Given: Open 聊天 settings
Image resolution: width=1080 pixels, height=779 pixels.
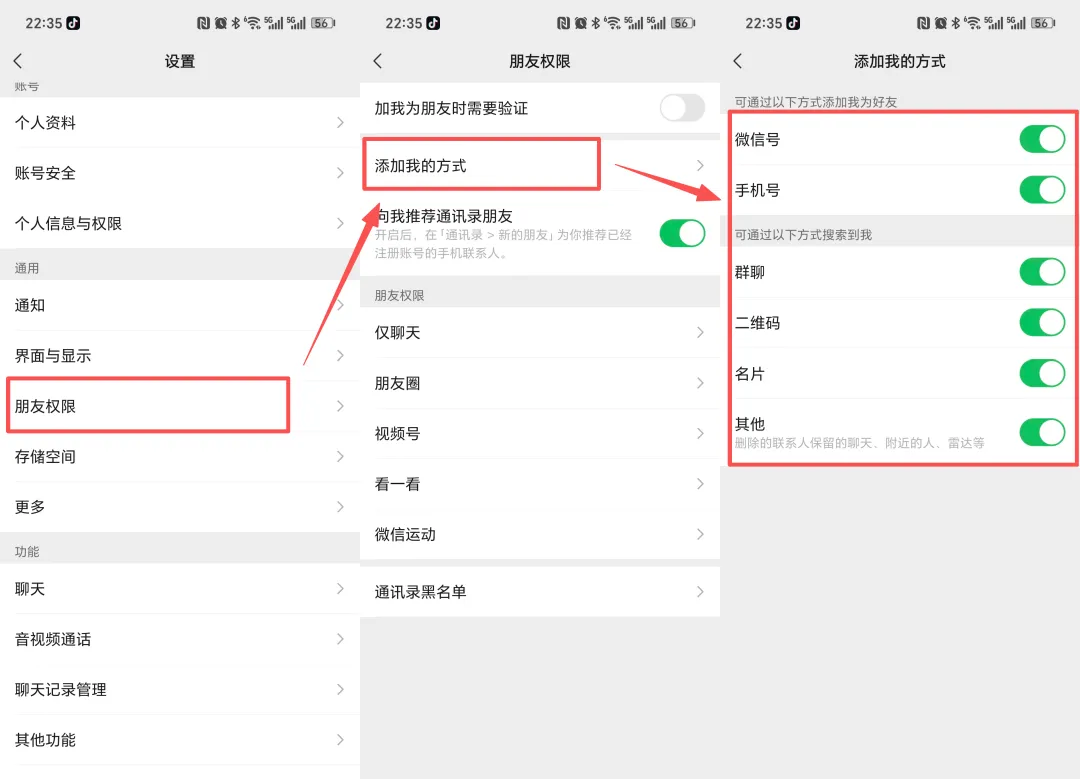Looking at the screenshot, I should coord(180,589).
